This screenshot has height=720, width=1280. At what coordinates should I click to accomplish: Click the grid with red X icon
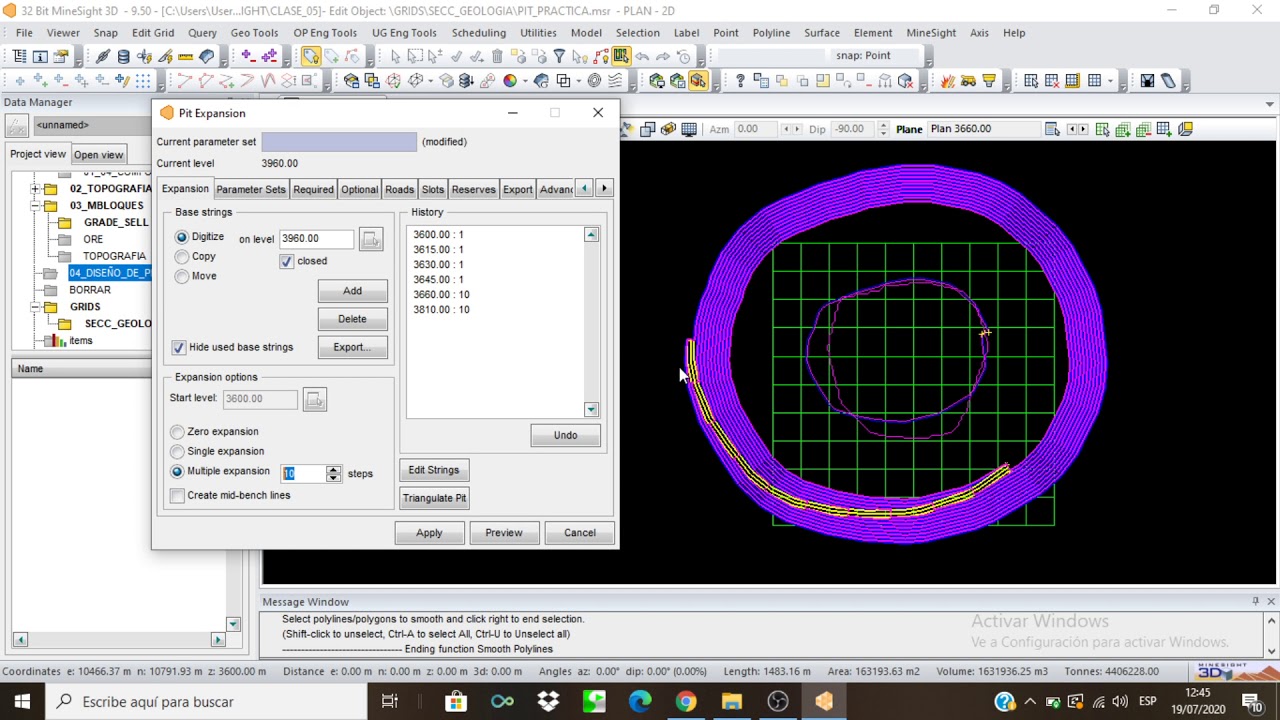tap(1051, 80)
